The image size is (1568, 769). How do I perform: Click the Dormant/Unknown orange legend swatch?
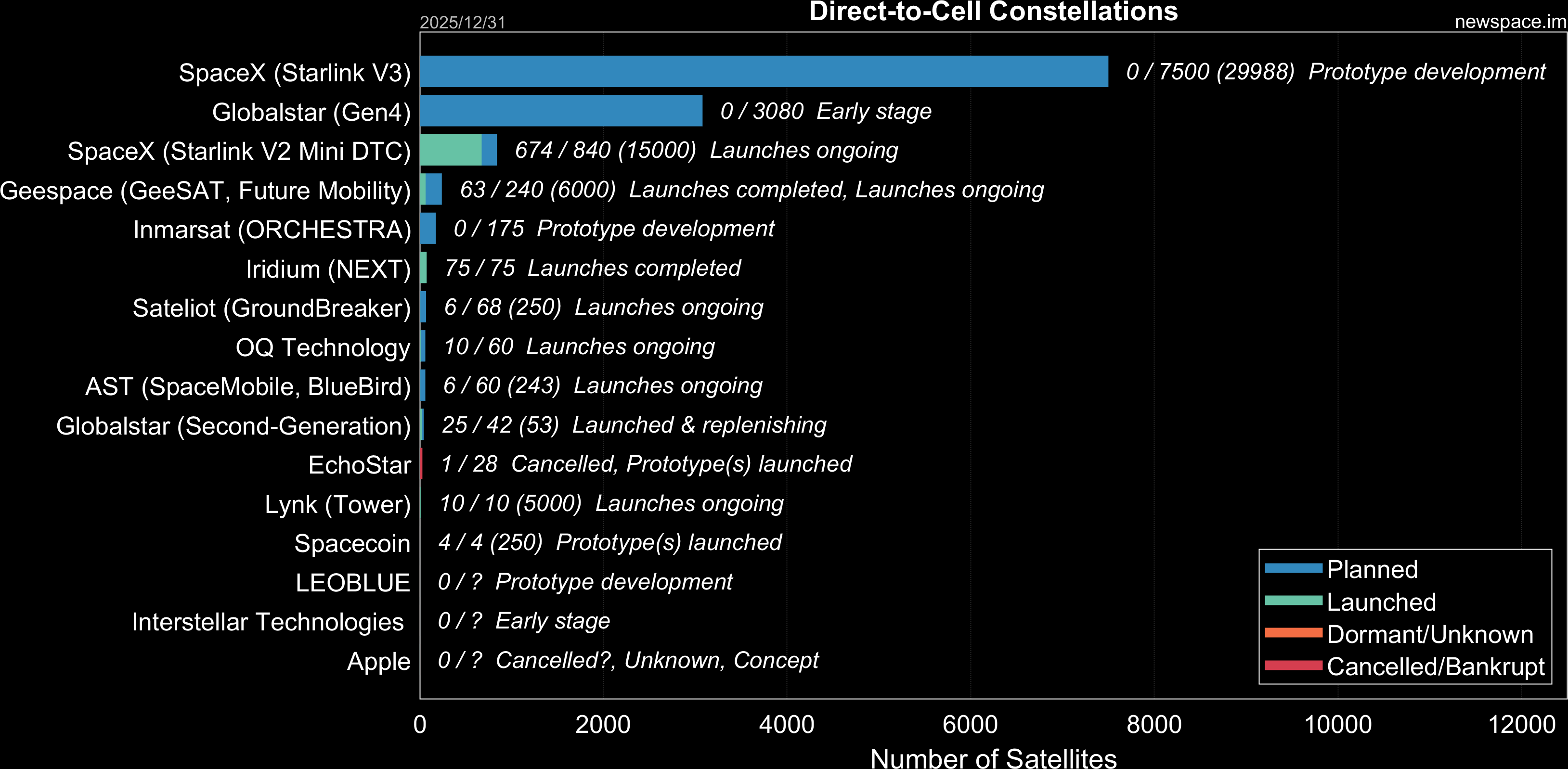1293,633
